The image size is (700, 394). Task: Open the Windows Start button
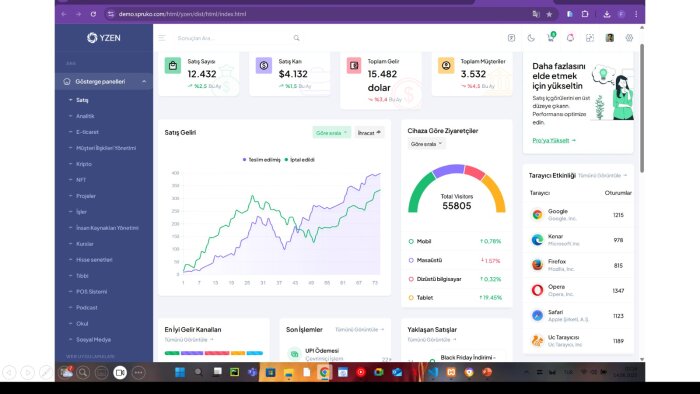point(180,372)
